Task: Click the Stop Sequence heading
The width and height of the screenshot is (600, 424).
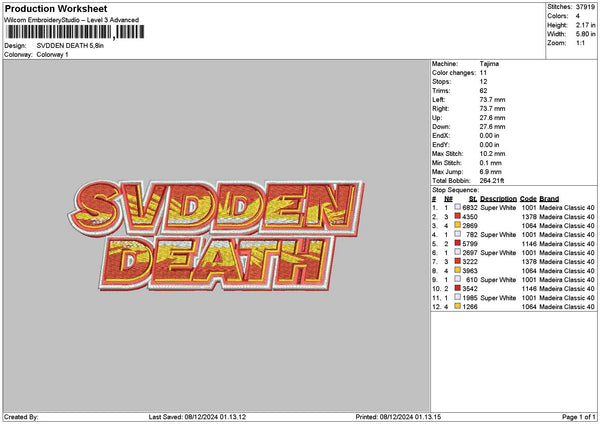Action: [455, 189]
